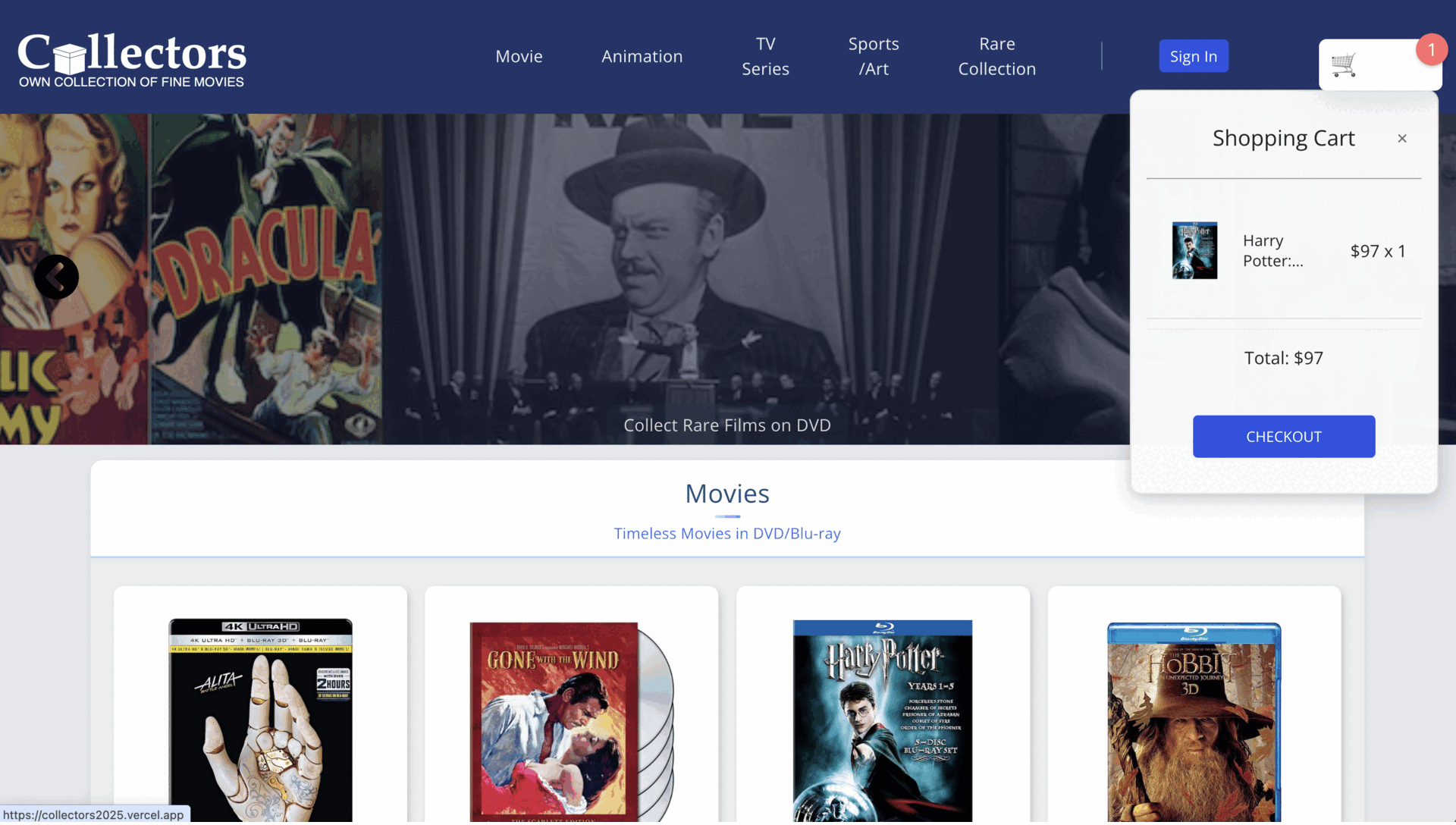Open the Alita 4K Ultra HD product
This screenshot has height=825, width=1456.
tap(260, 720)
